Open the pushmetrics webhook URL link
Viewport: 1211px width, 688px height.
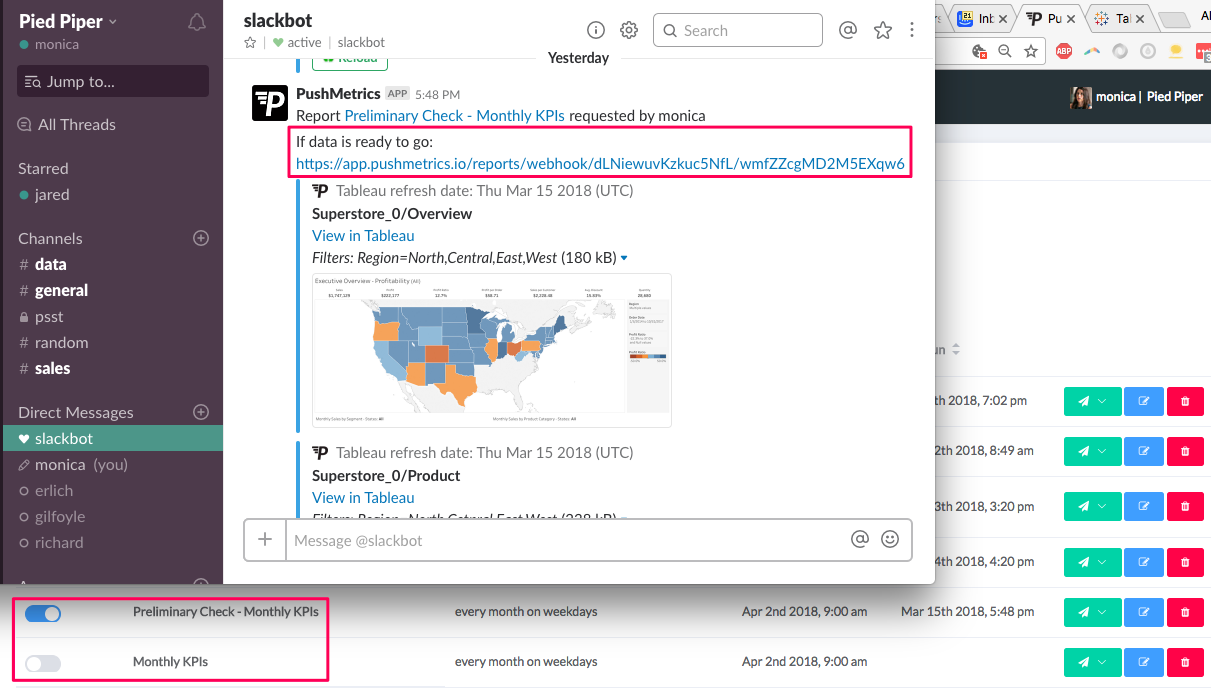[x=600, y=163]
